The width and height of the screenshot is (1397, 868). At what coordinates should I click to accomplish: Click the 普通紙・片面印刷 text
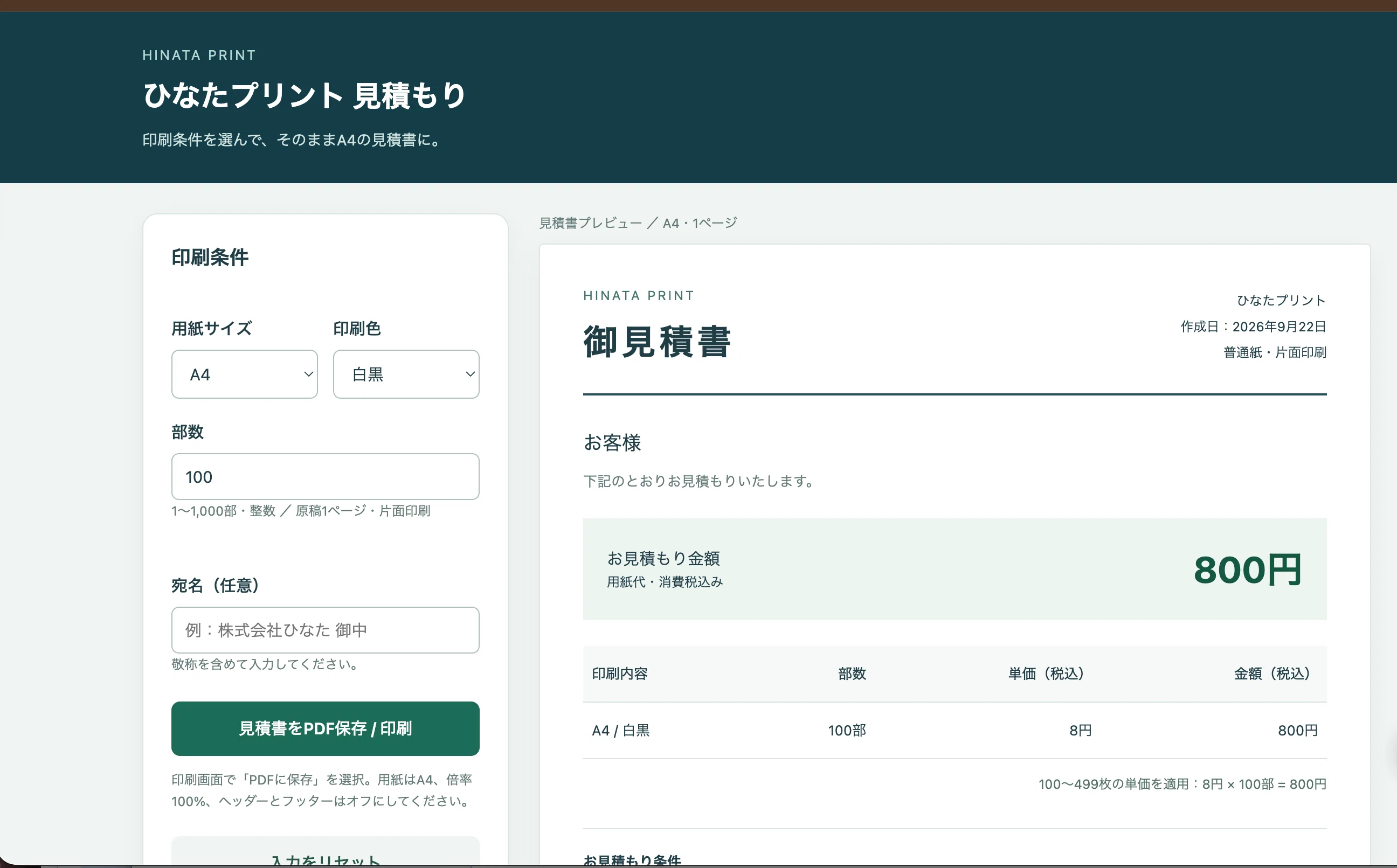(1275, 352)
